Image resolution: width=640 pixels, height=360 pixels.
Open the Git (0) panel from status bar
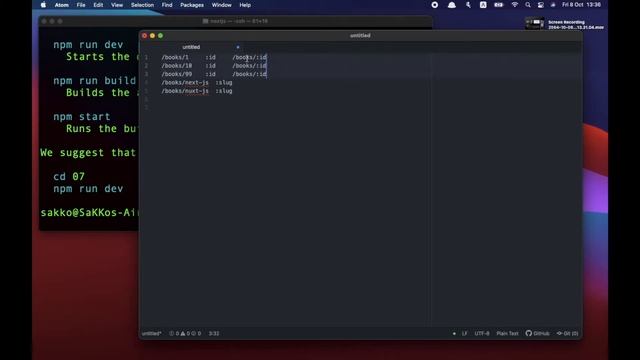coord(567,333)
